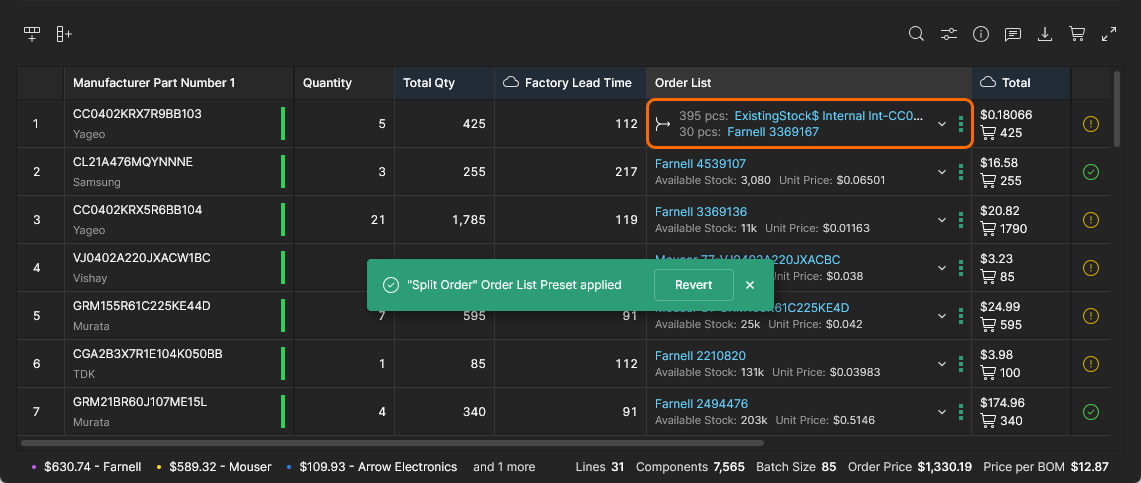
Task: Open the search magnifier icon
Action: click(x=916, y=34)
